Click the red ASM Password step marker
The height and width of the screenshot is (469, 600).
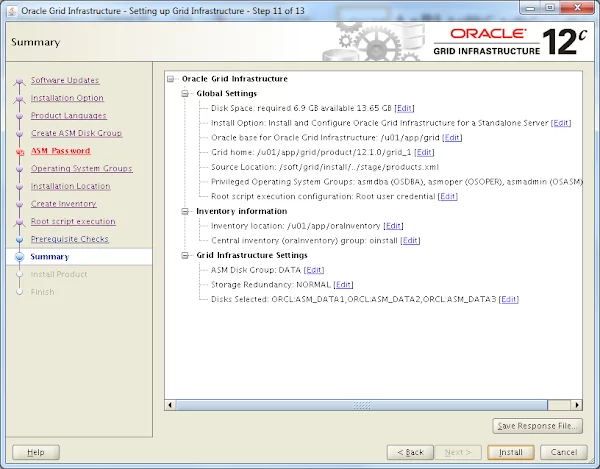(20, 152)
